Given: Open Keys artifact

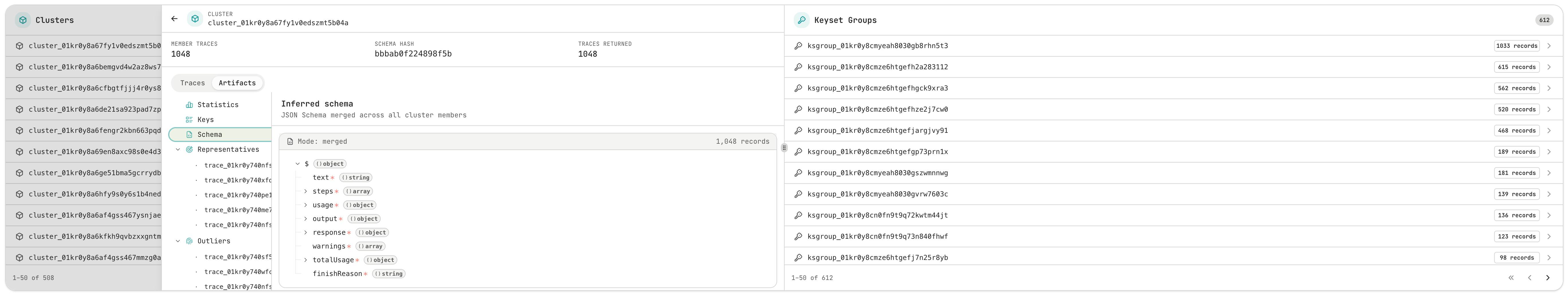Looking at the screenshot, I should (x=220, y=120).
